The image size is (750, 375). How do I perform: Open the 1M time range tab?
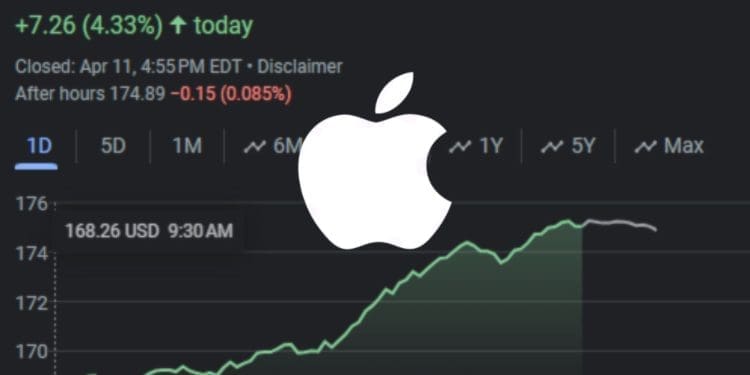click(187, 146)
